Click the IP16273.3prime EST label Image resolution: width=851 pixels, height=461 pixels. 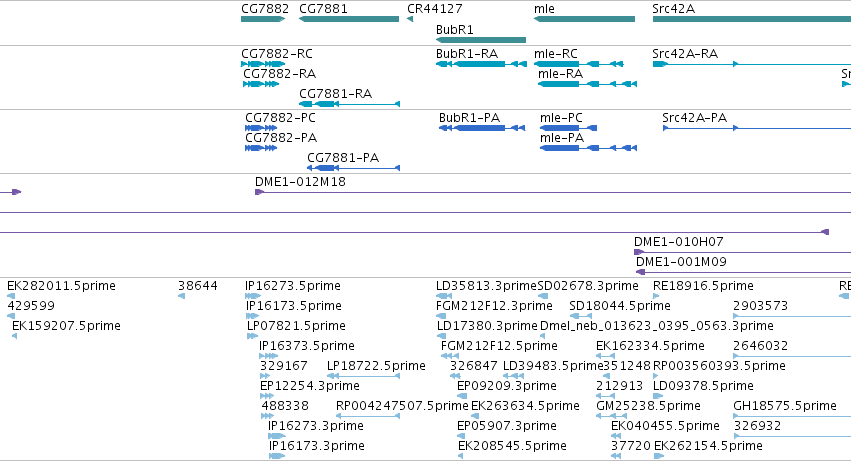coord(316,426)
